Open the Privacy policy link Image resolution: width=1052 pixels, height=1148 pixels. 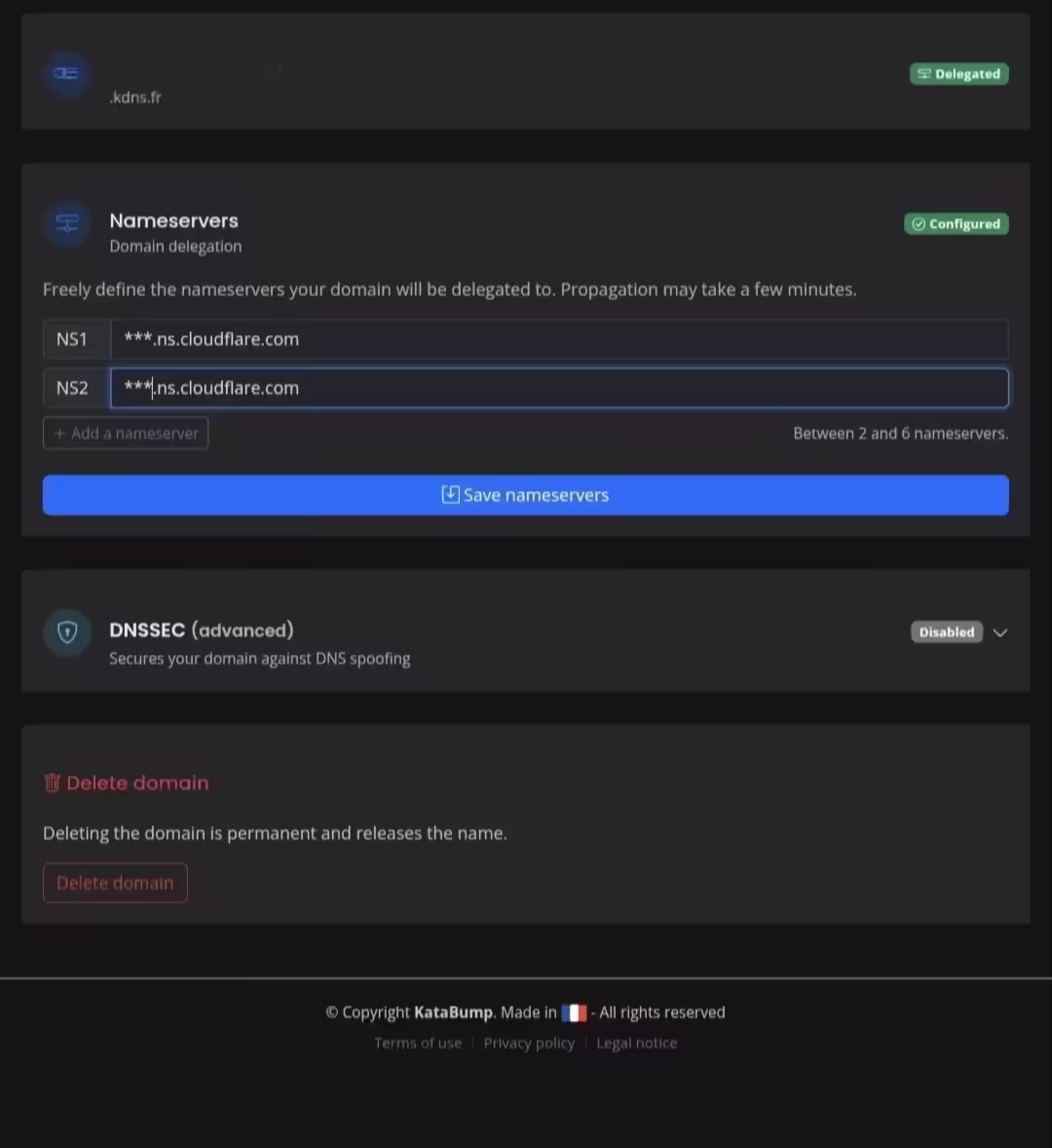coord(529,1044)
